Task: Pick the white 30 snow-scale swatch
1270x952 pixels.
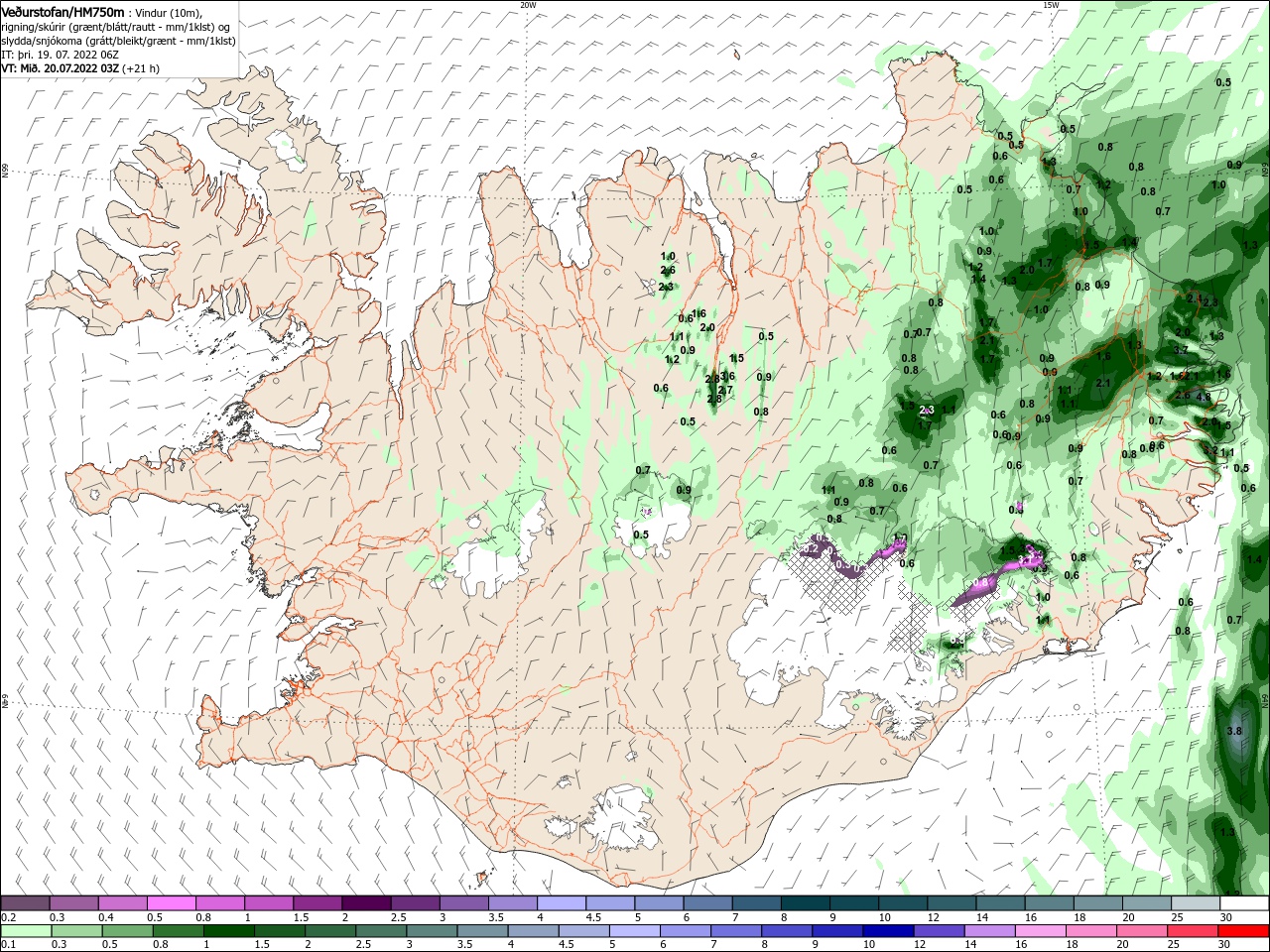Action: click(x=1244, y=903)
